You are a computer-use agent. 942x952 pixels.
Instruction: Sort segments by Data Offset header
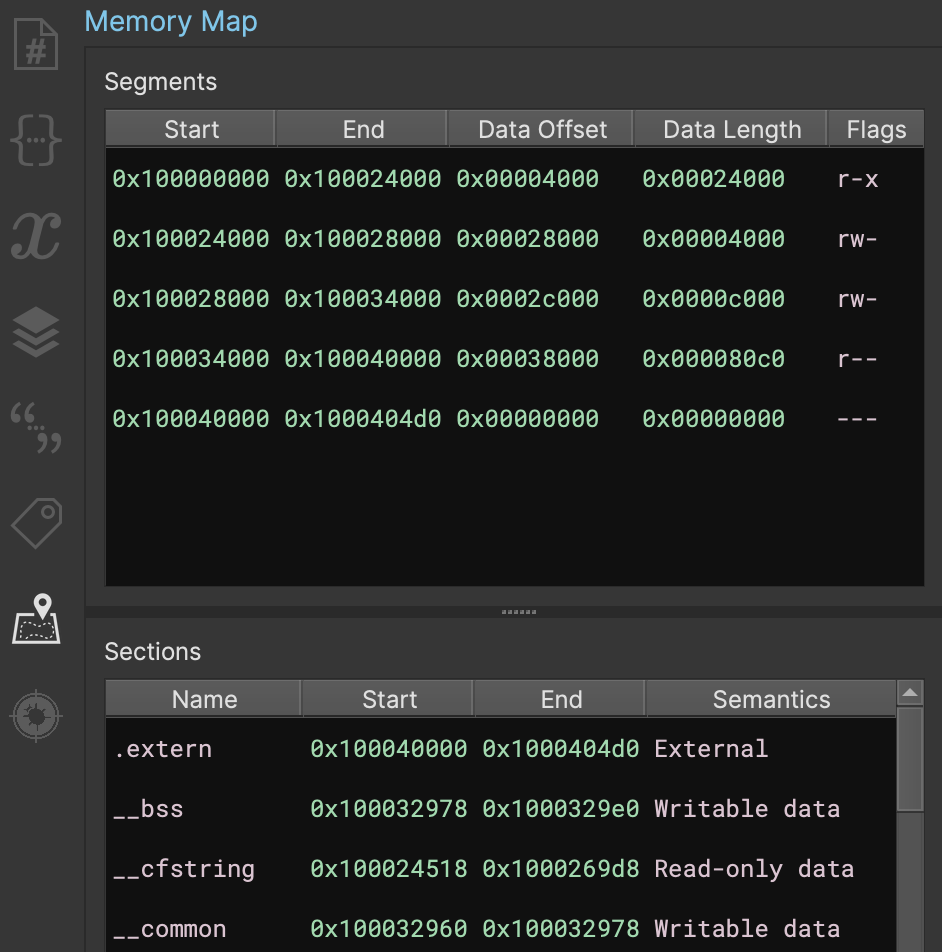click(x=541, y=129)
